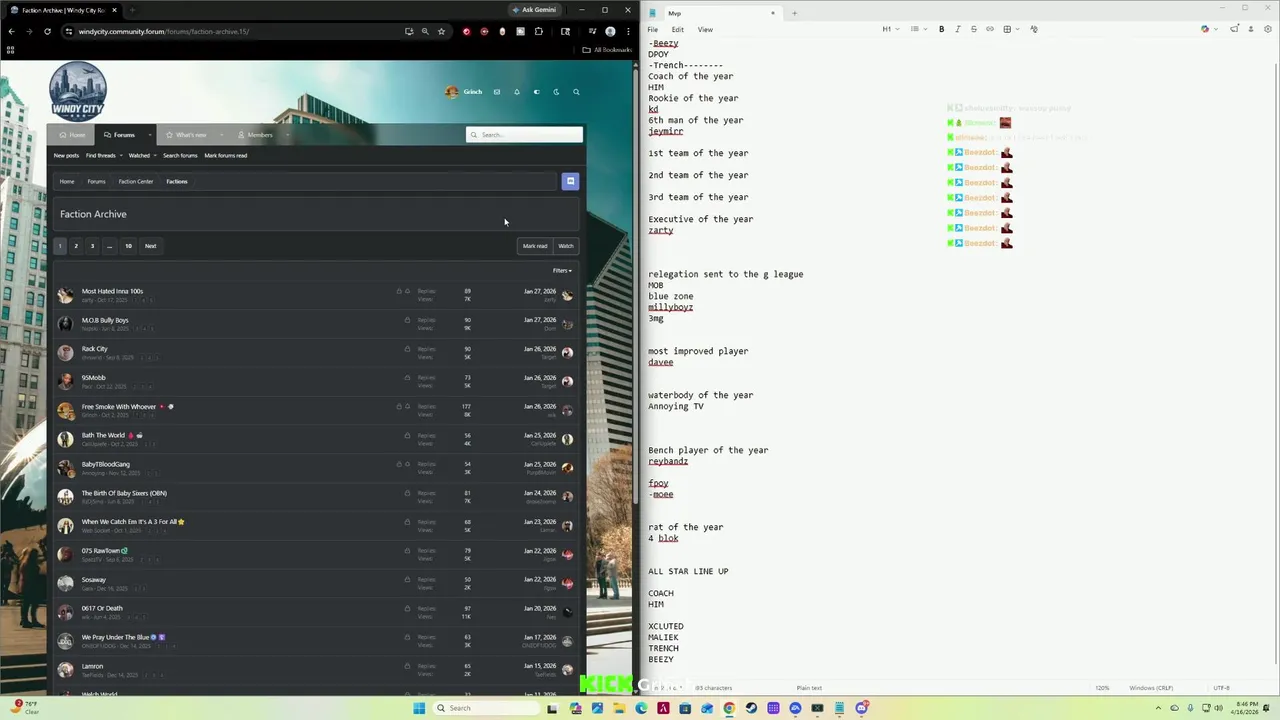Clear formatting in Notepad toolbar
Image resolution: width=1280 pixels, height=720 pixels.
click(x=1034, y=29)
